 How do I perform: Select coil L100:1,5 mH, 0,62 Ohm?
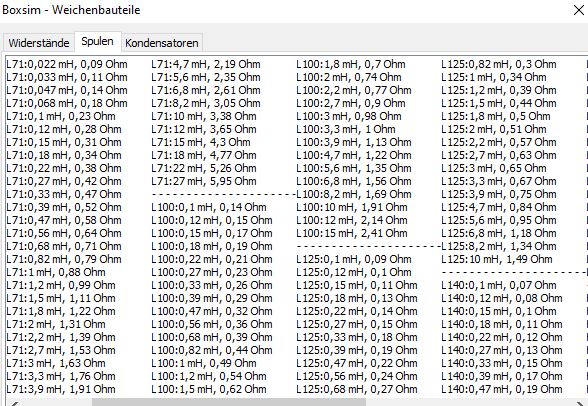209,389
